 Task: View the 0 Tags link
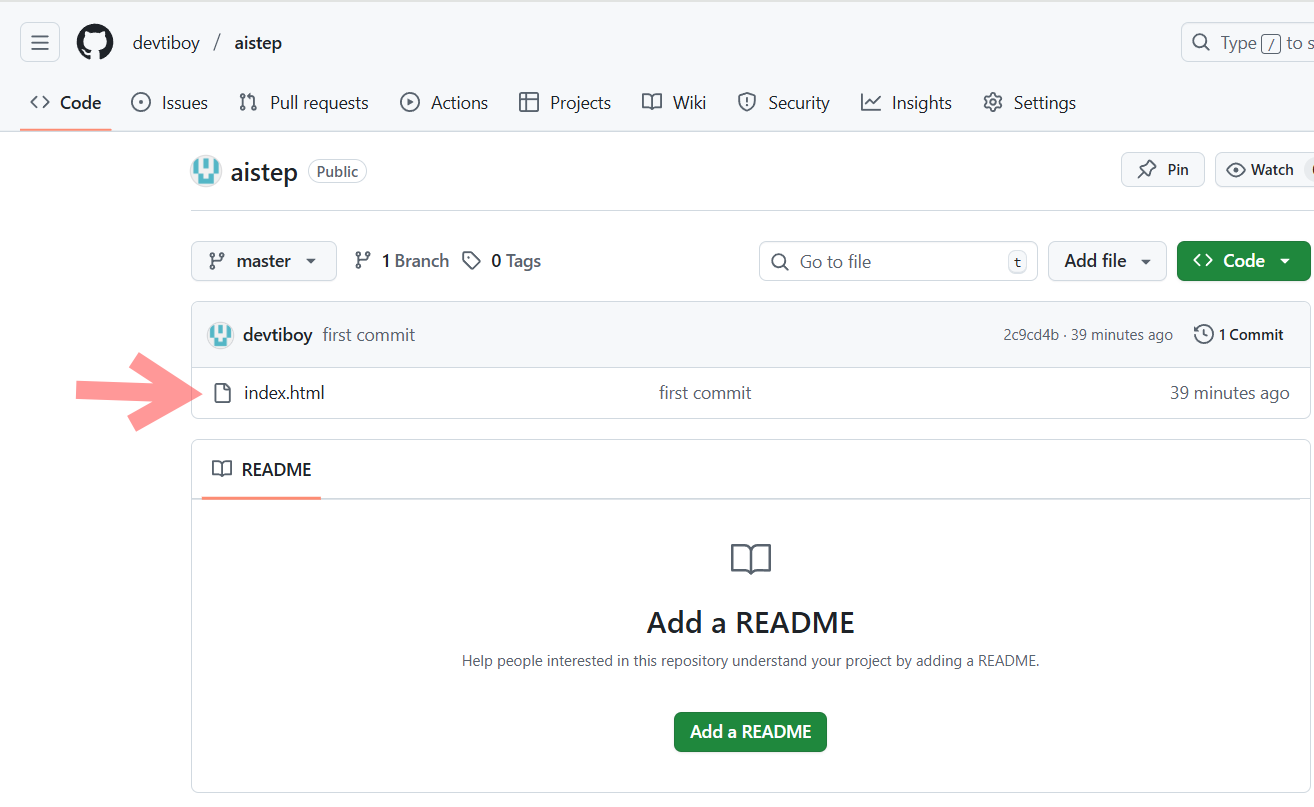pos(502,261)
